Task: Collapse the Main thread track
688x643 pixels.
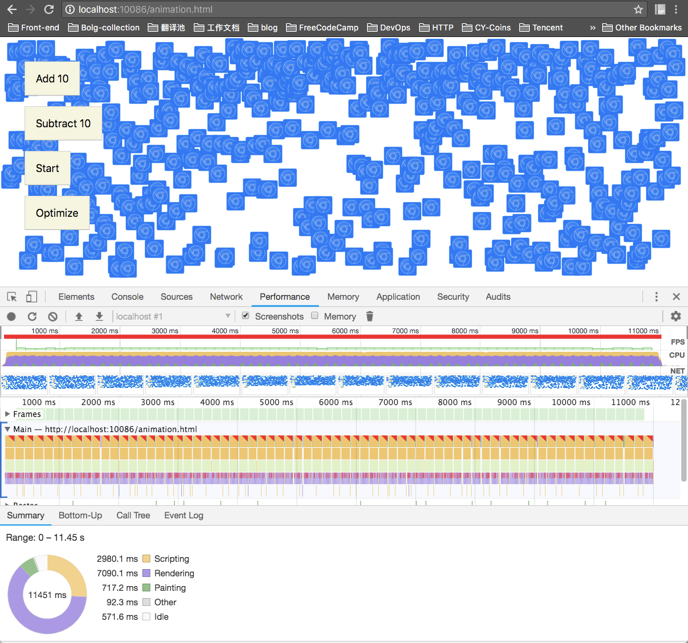Action: pos(7,429)
